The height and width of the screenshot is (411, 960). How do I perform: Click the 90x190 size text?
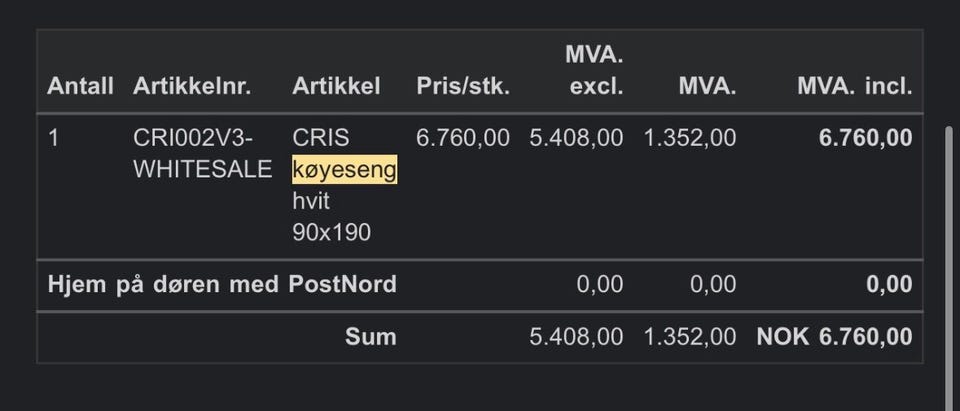[331, 233]
